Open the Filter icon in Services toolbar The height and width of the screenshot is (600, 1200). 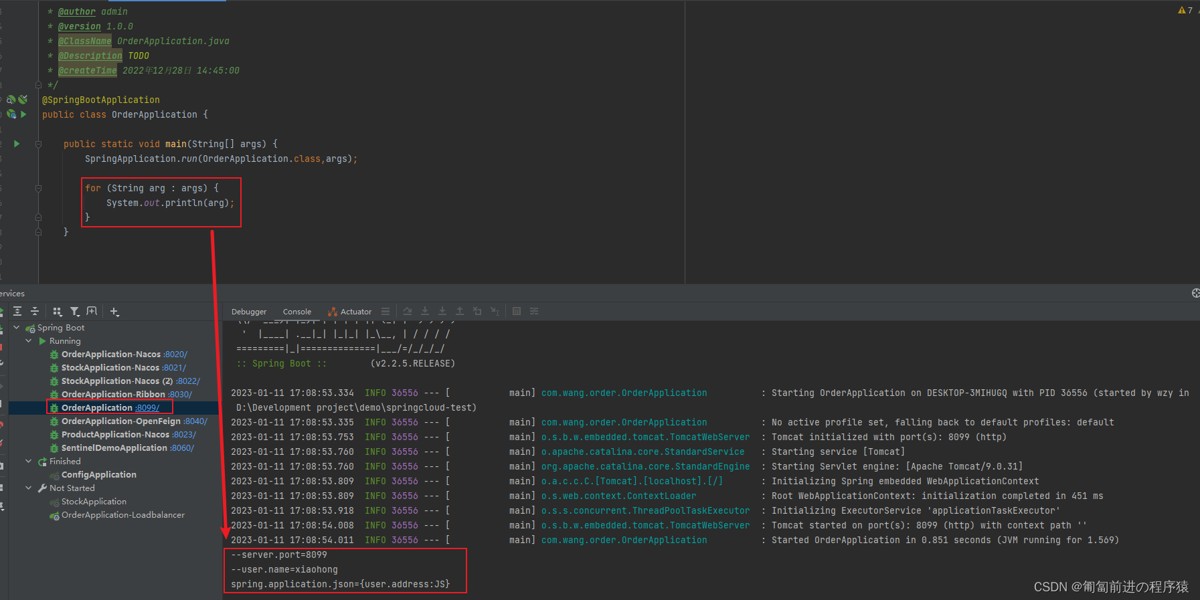(x=75, y=312)
